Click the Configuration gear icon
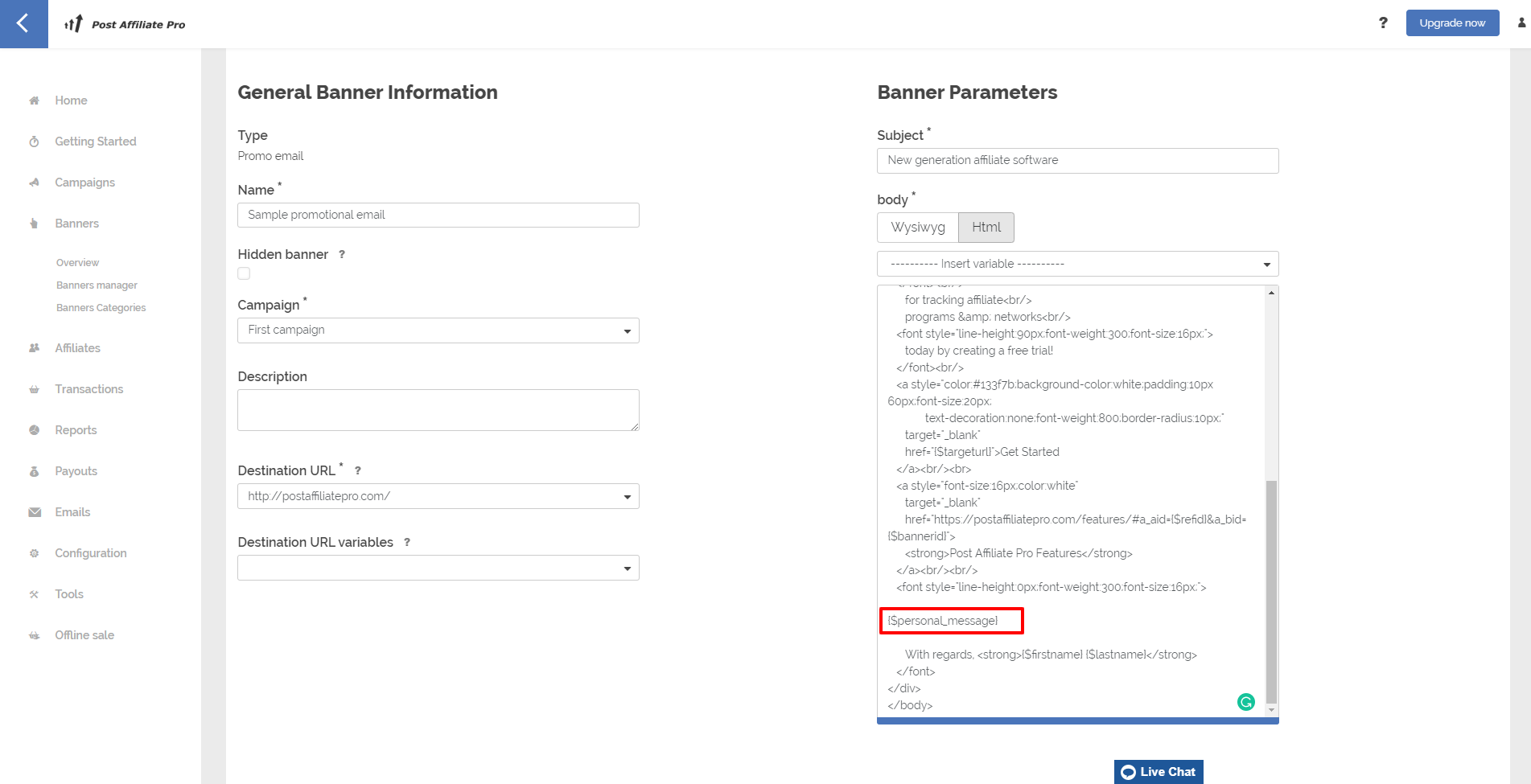Screen dimensions: 1531x784 coord(34,553)
